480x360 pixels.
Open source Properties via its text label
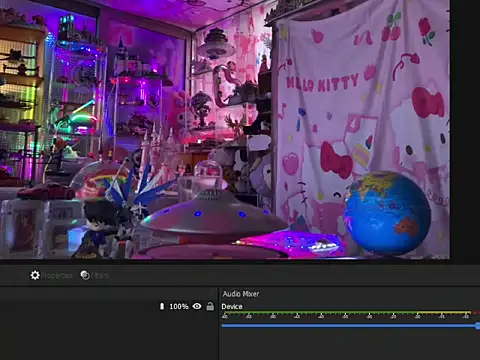point(57,276)
